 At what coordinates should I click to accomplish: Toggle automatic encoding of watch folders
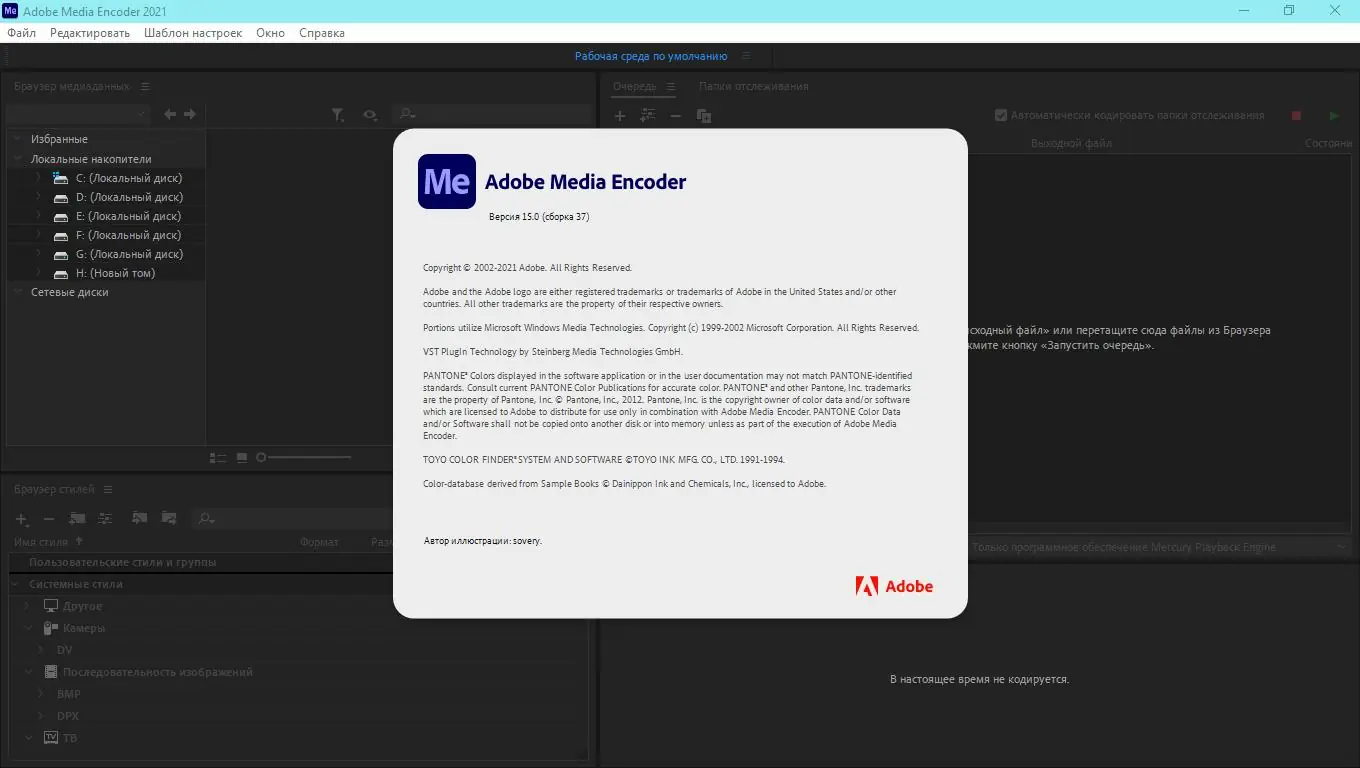[1001, 115]
